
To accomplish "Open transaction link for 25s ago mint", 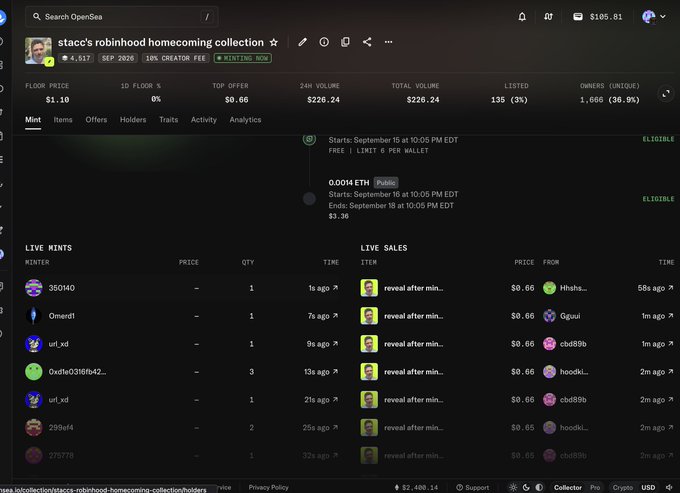I will 335,428.
